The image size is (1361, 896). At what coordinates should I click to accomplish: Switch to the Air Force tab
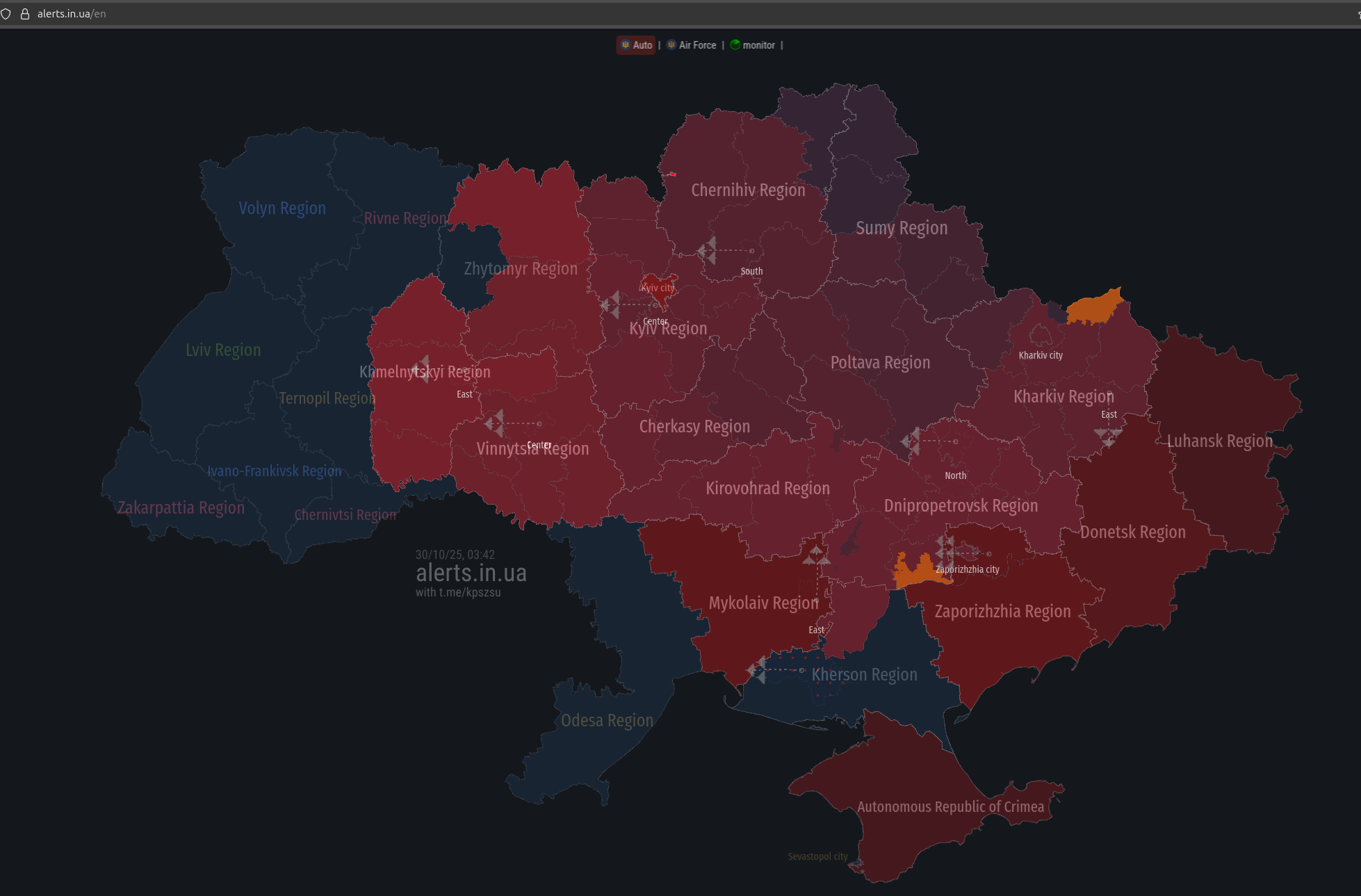(692, 45)
